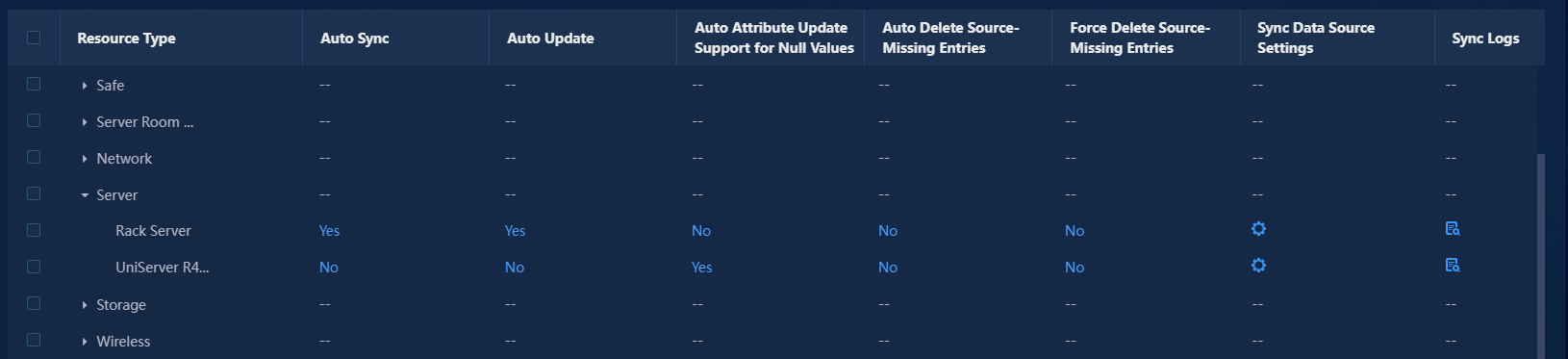Click the Resource Type column header

pyautogui.click(x=126, y=38)
